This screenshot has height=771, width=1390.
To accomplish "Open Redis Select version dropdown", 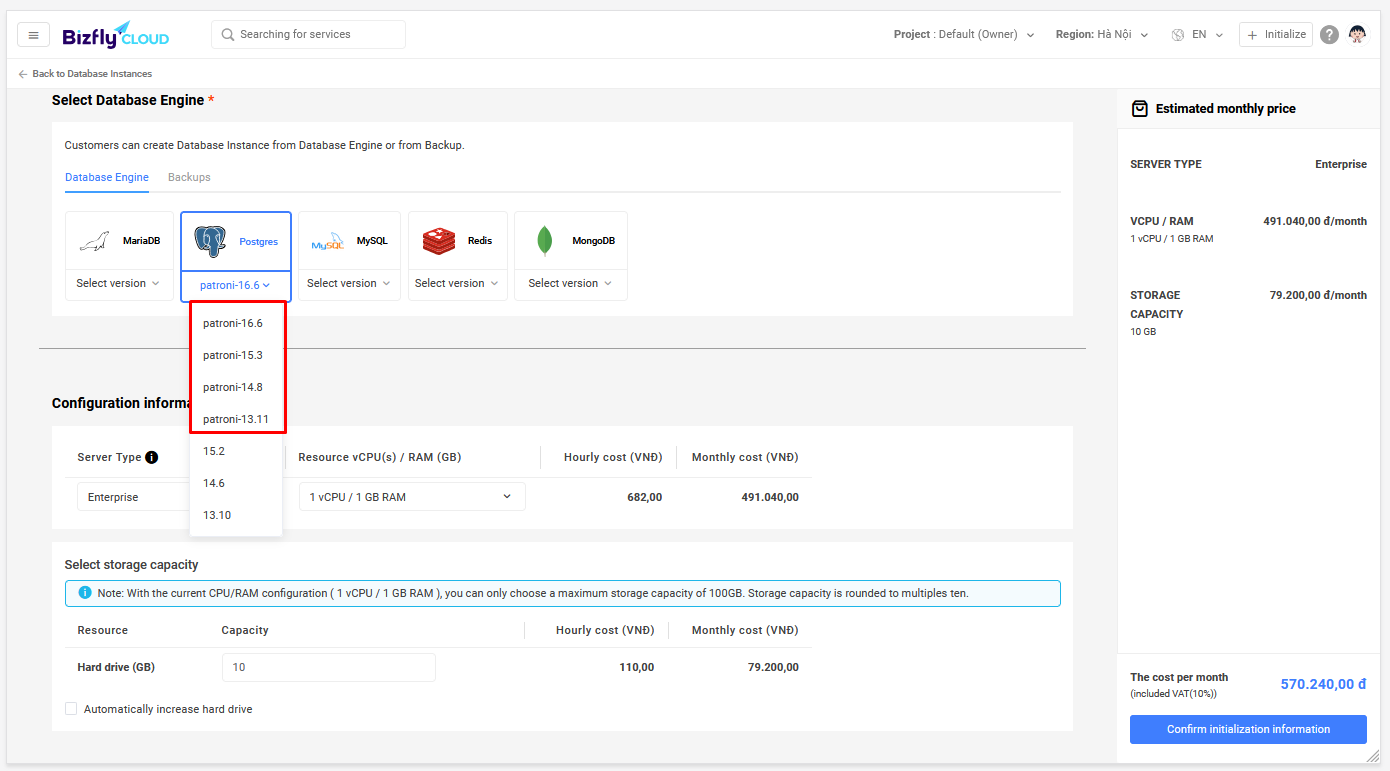I will [x=457, y=283].
